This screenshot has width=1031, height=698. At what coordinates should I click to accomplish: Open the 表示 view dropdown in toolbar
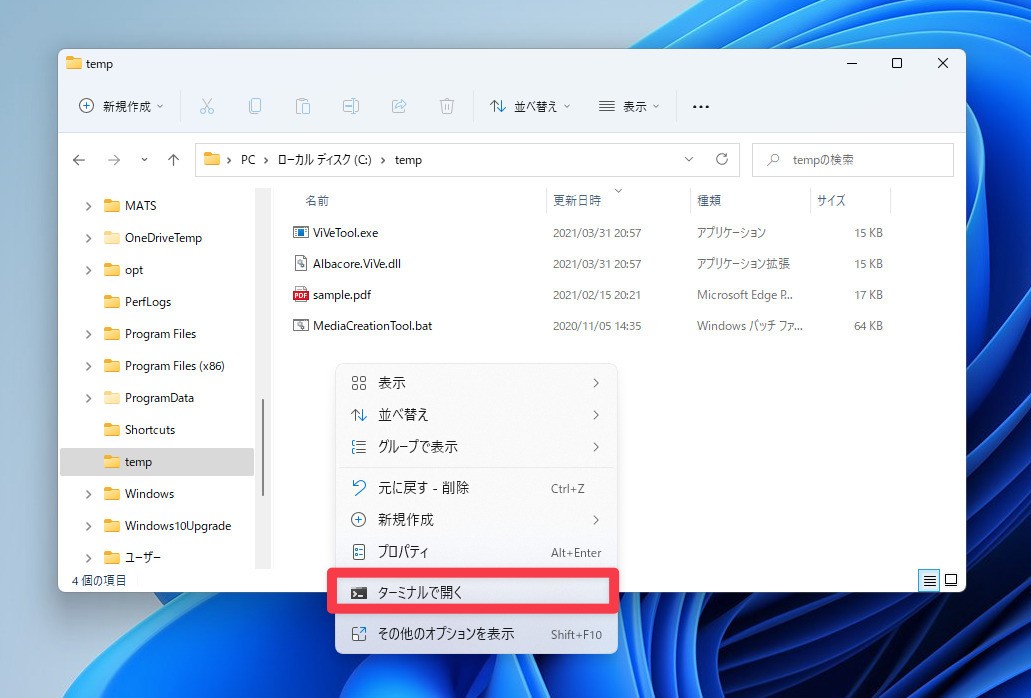[x=628, y=106]
